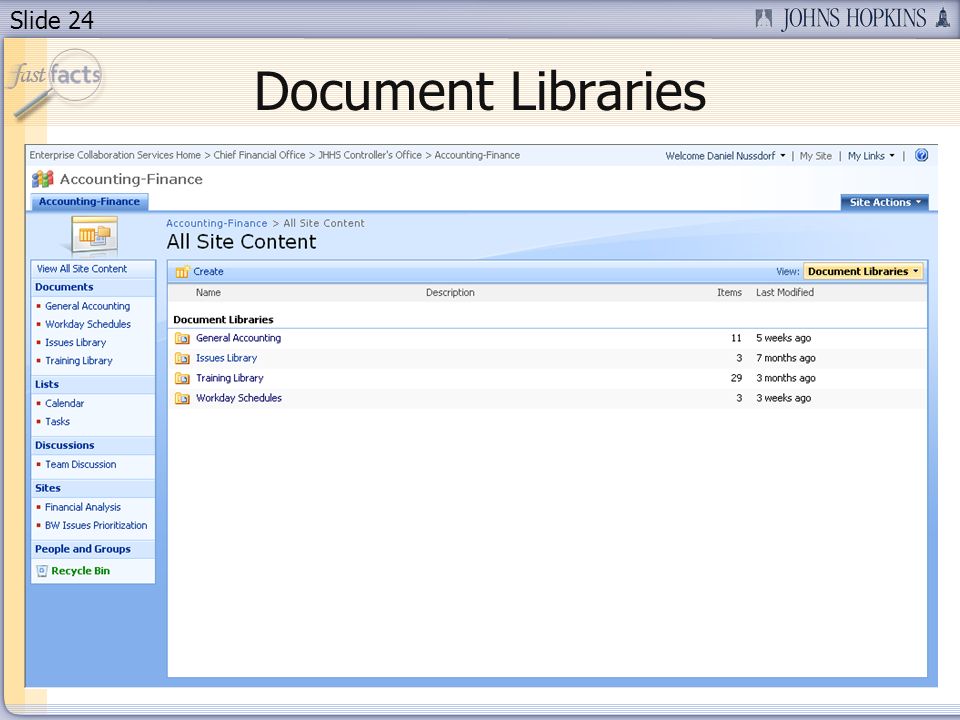Click the Workday Schedules folder icon
This screenshot has width=960, height=720.
point(182,399)
